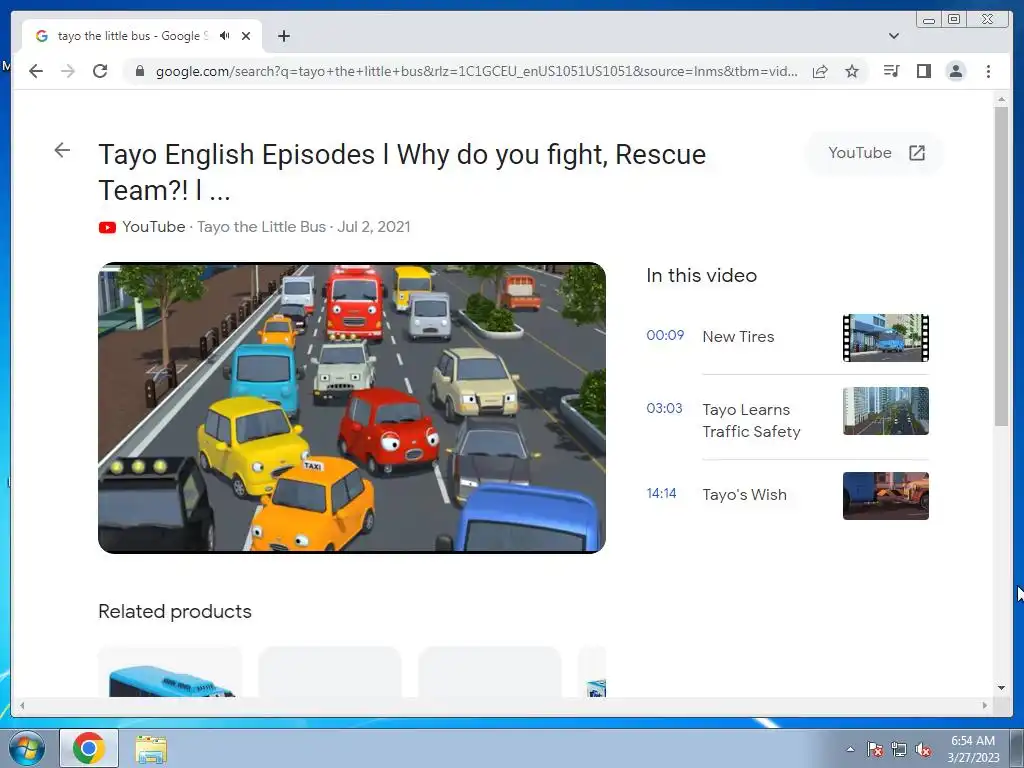Click 'Tayo the Little Bus' channel text
Viewport: 1024px width, 768px height.
coord(261,227)
